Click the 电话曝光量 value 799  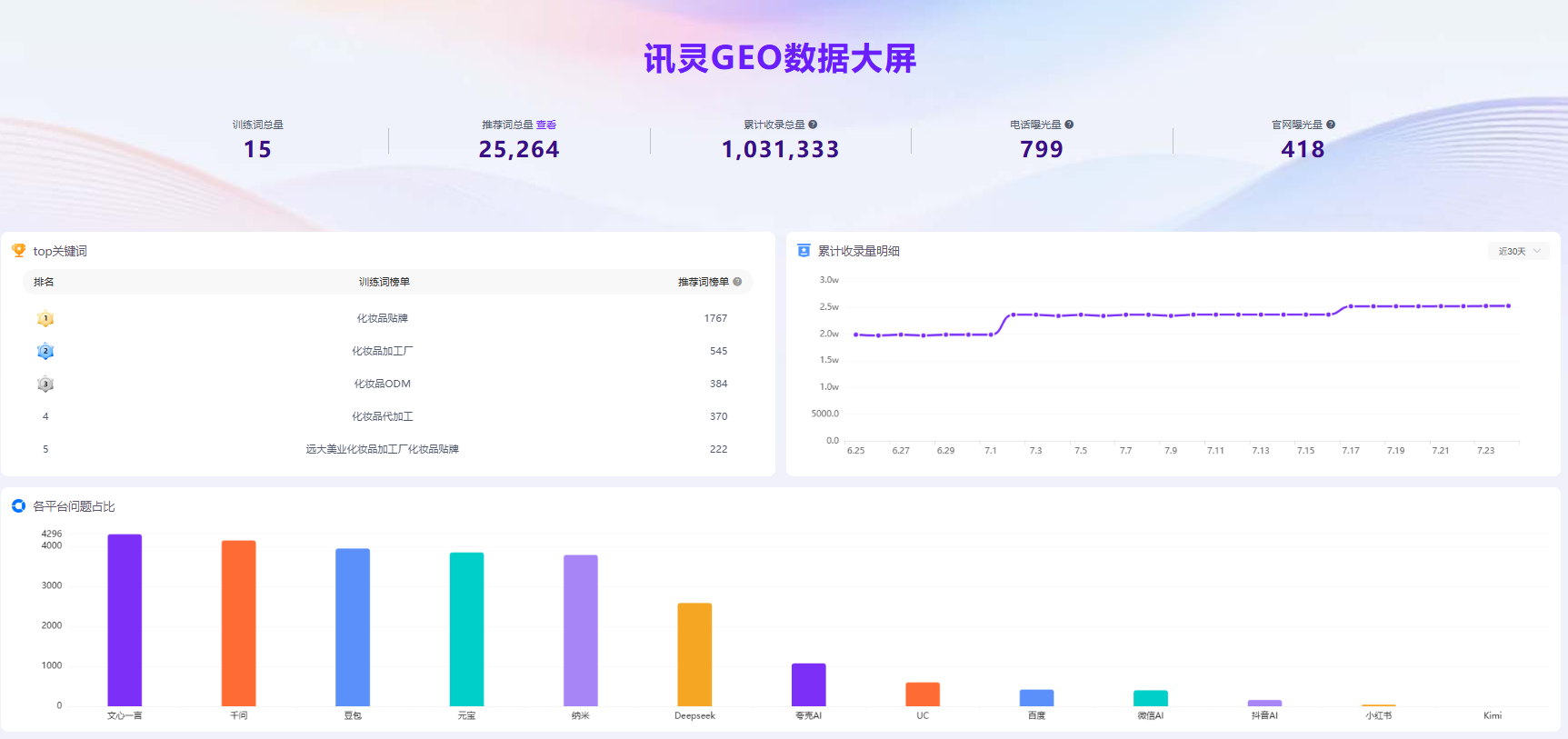[1042, 149]
